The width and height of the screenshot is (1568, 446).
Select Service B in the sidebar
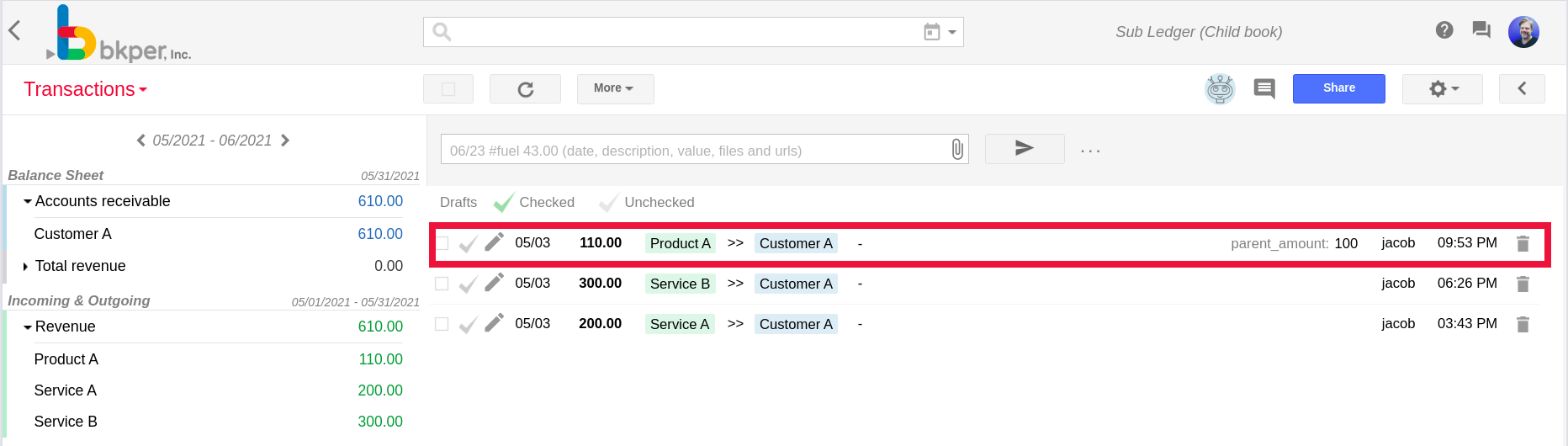65,422
